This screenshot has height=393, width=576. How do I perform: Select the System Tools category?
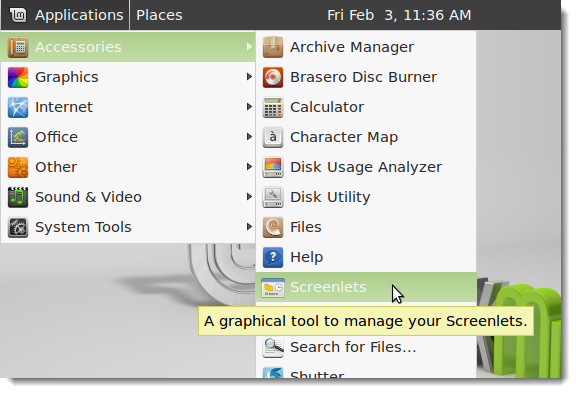(128, 227)
